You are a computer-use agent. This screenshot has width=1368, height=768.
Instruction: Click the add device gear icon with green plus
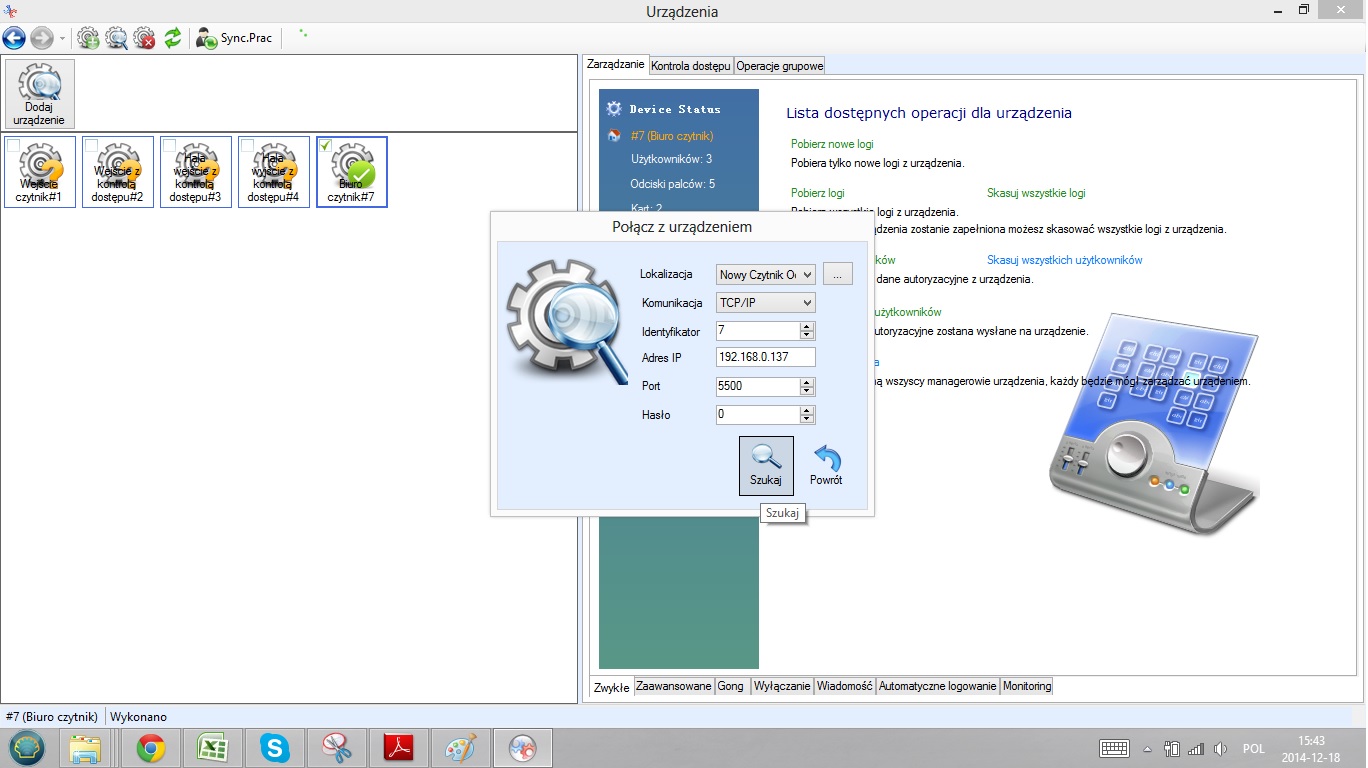pos(88,39)
